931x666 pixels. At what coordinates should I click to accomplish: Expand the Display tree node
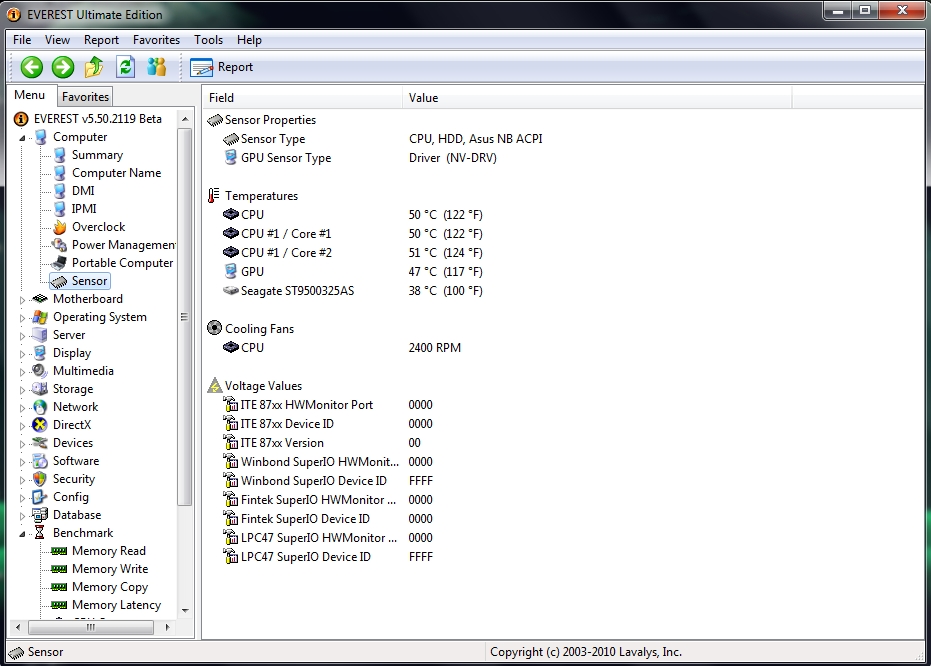pos(23,354)
